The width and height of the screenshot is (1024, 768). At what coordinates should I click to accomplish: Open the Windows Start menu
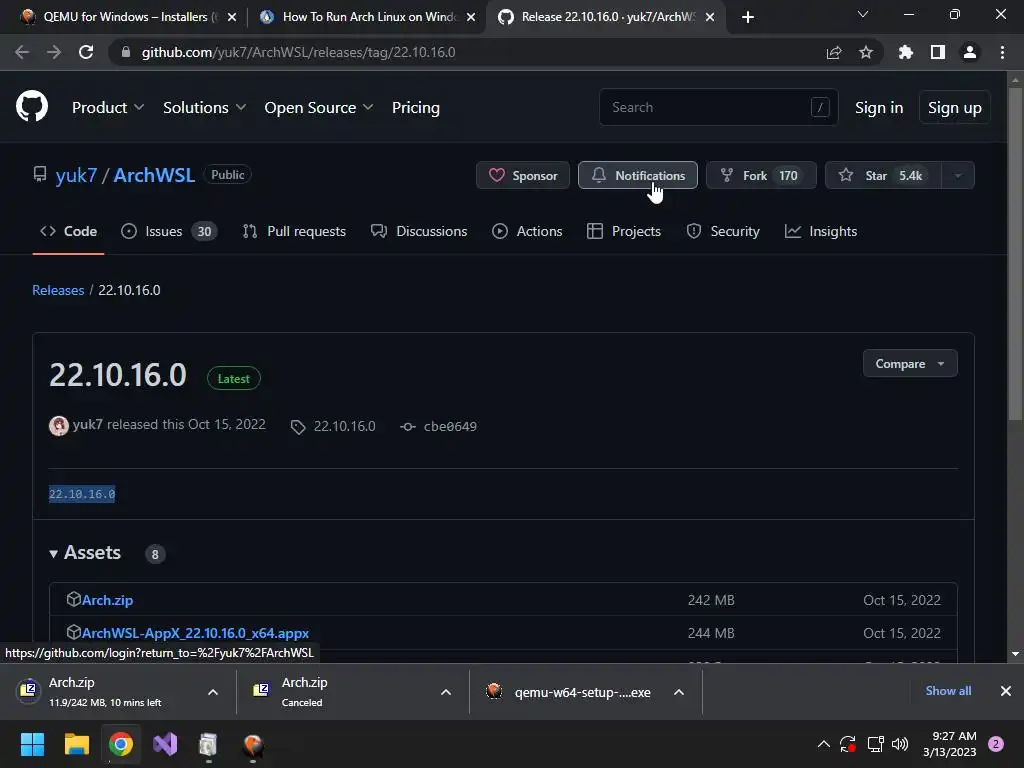32,744
